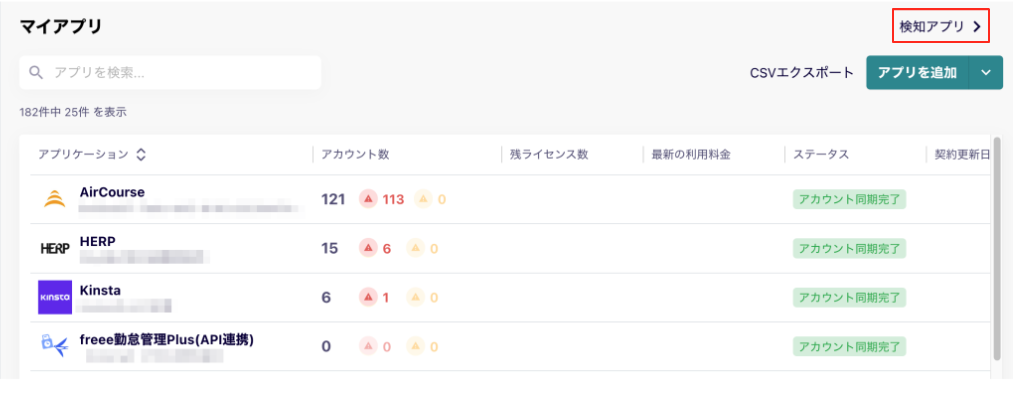Open the Kinsta app logo thumbnail

coord(55,297)
